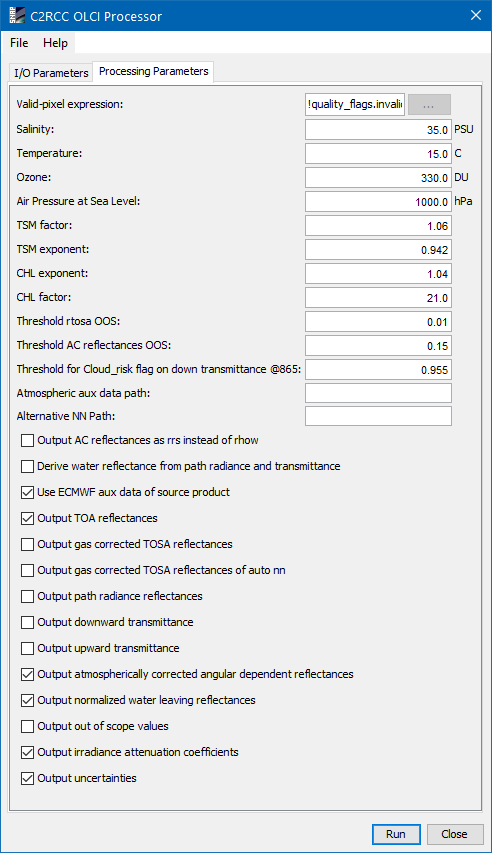
Task: Open the Help menu
Action: point(56,43)
